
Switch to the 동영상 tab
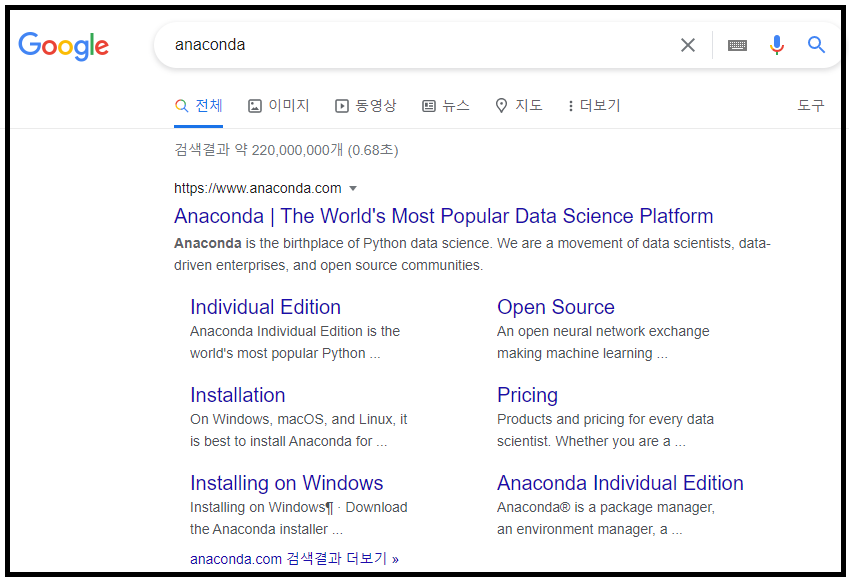pyautogui.click(x=365, y=105)
